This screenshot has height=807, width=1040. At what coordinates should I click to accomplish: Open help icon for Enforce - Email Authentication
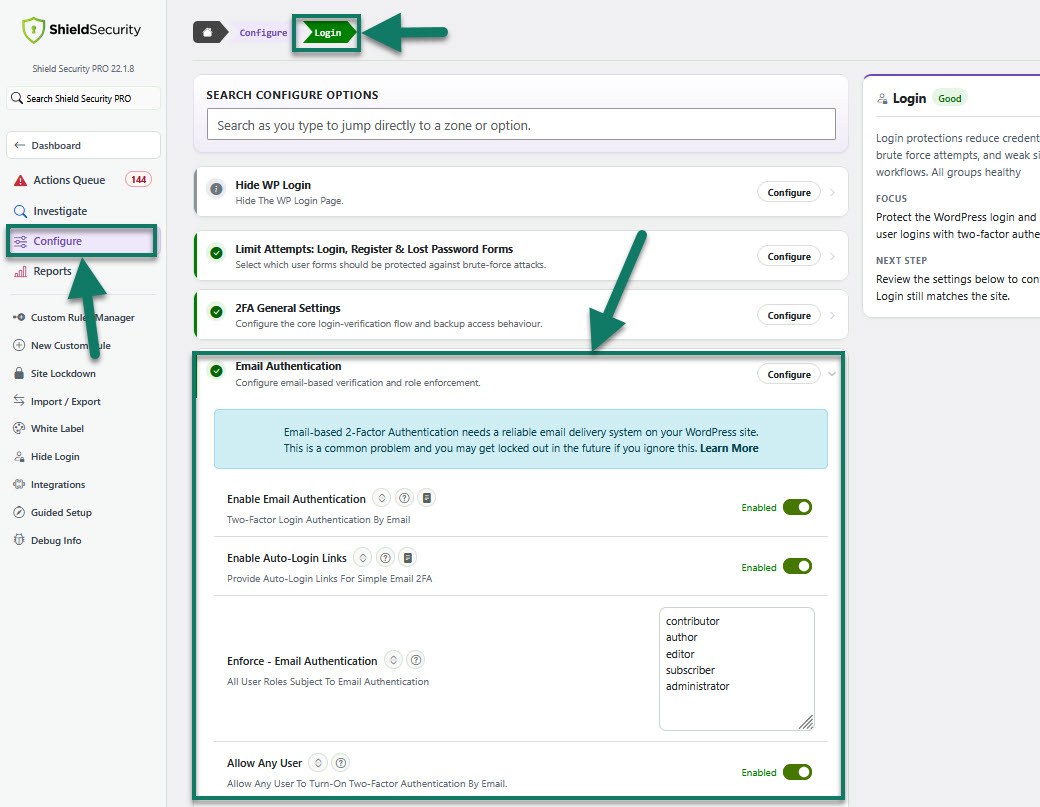(416, 660)
